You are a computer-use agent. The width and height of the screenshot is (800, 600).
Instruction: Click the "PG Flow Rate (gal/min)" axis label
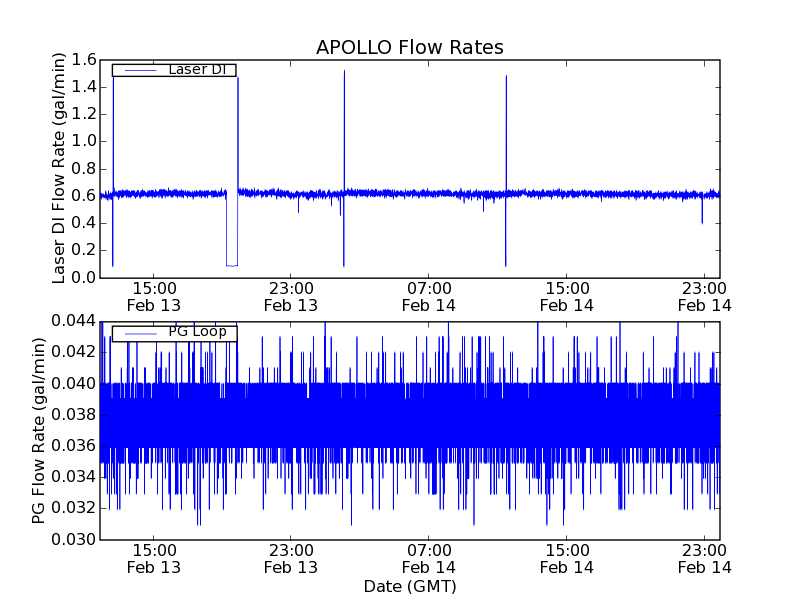(39, 430)
